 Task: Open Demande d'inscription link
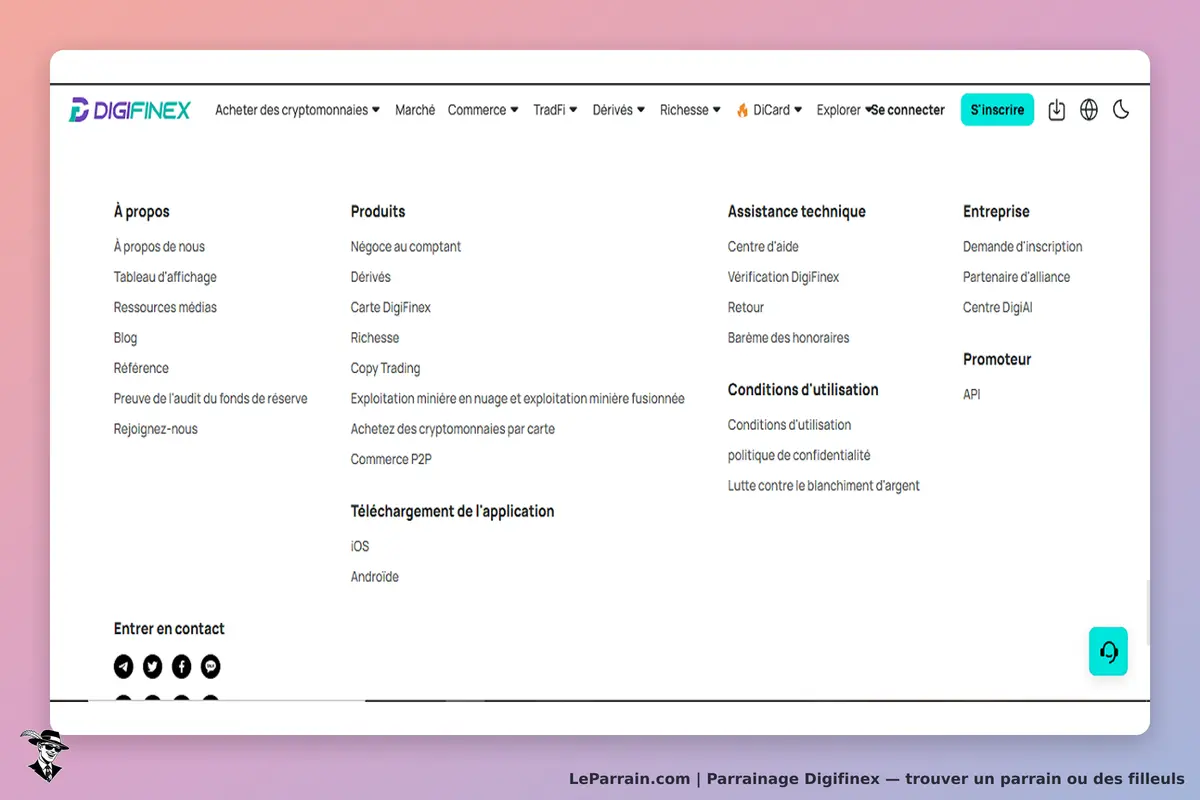pyautogui.click(x=1022, y=247)
